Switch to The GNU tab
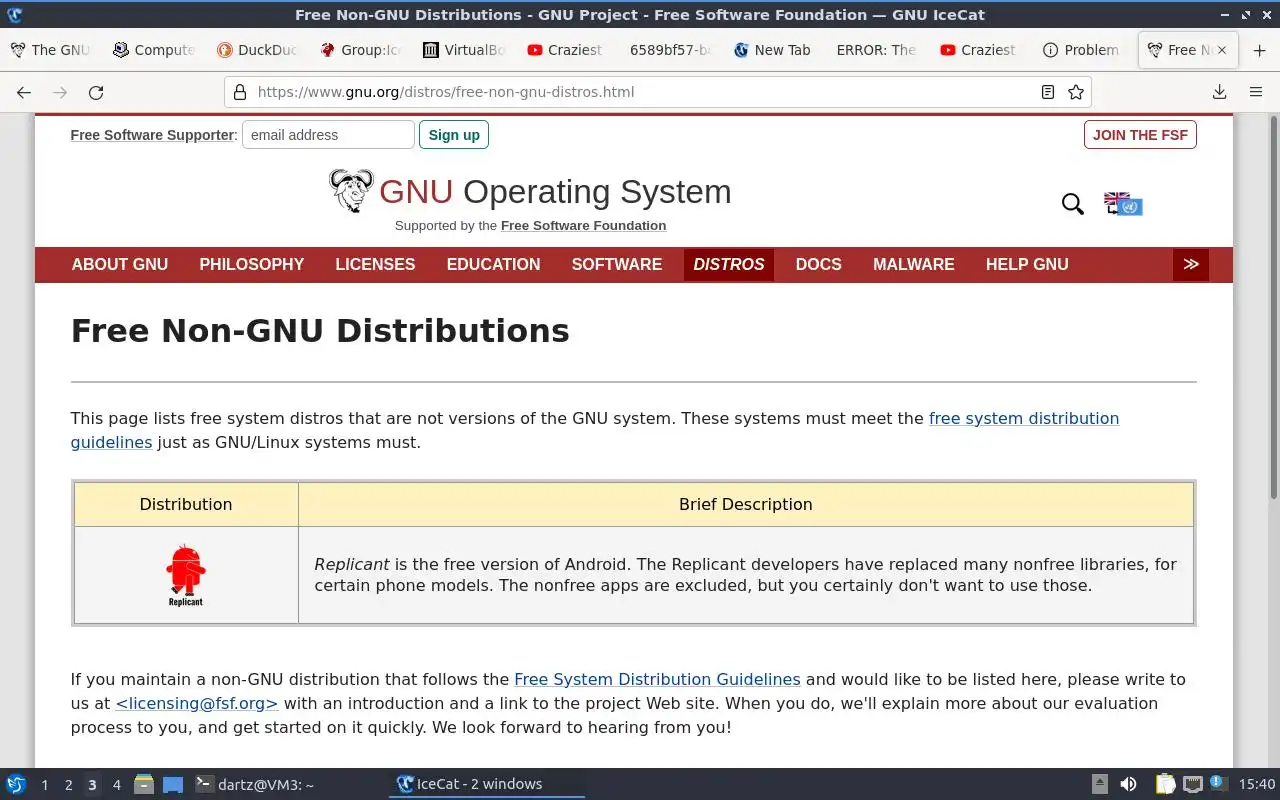Image resolution: width=1280 pixels, height=800 pixels. point(50,50)
